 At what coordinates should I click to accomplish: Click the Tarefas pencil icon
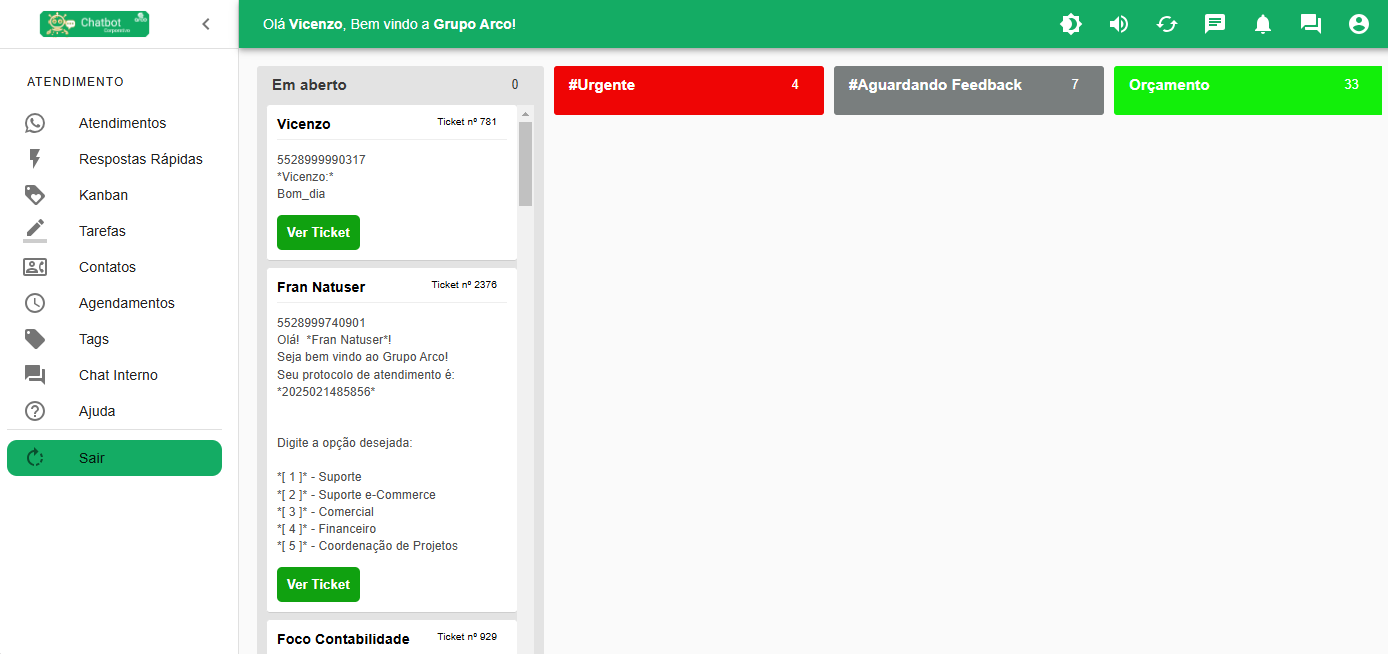pyautogui.click(x=35, y=229)
